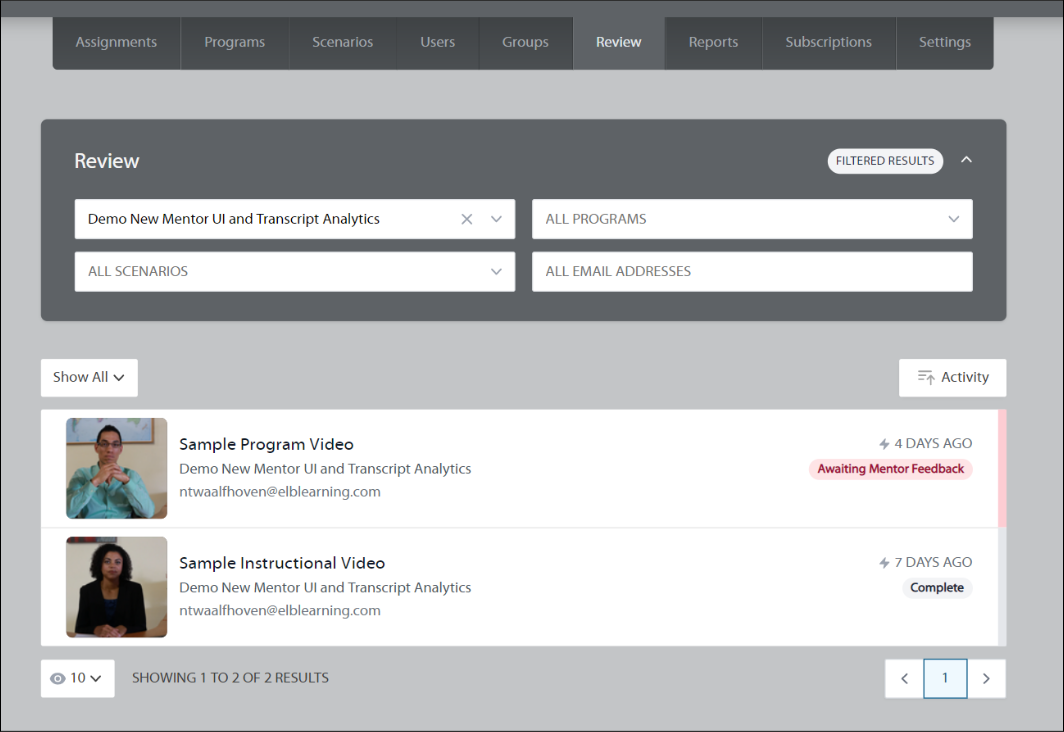The height and width of the screenshot is (732, 1064).
Task: Go to the previous results page
Action: click(904, 678)
